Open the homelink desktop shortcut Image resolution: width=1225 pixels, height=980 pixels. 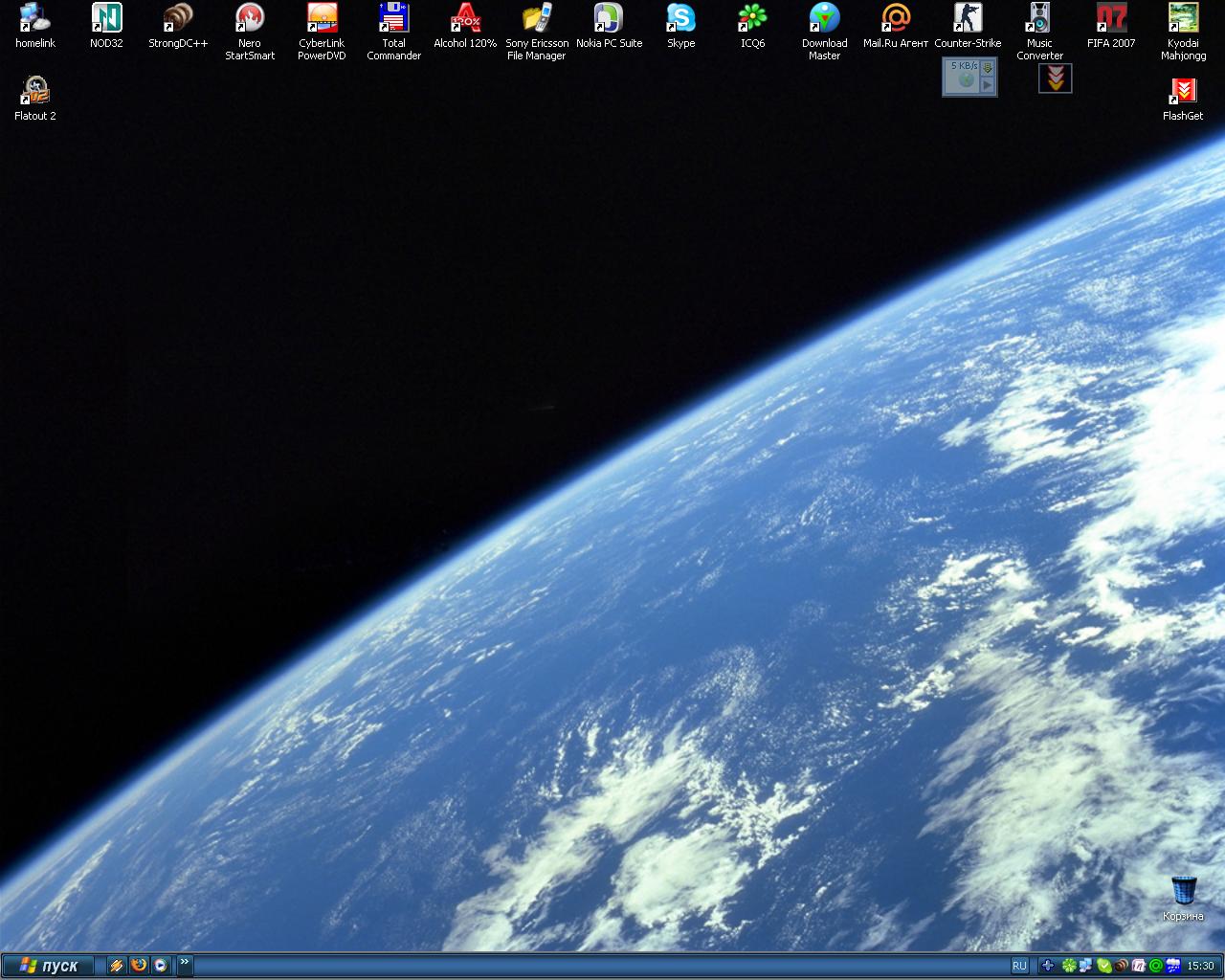coord(35,26)
